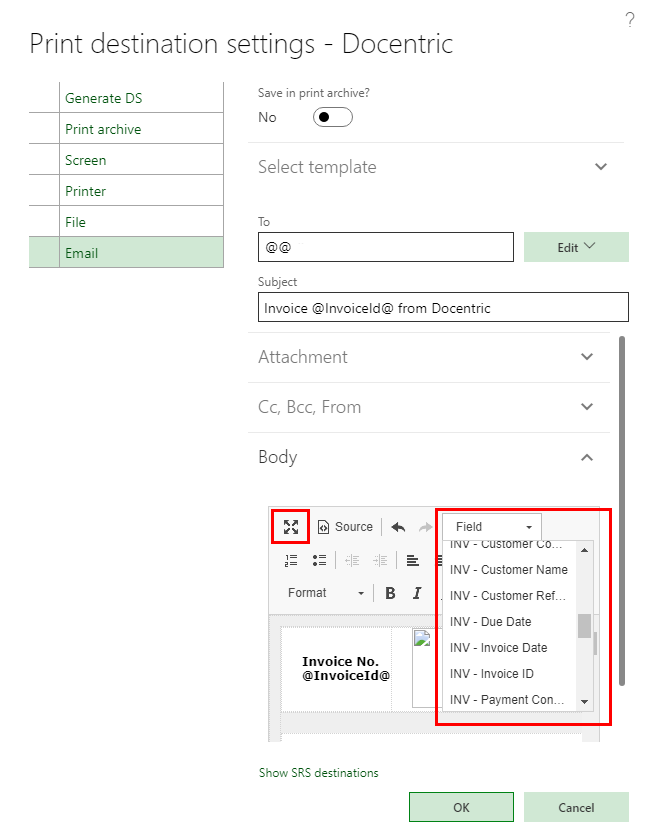
Task: Select Email destination
Action: pyautogui.click(x=141, y=253)
